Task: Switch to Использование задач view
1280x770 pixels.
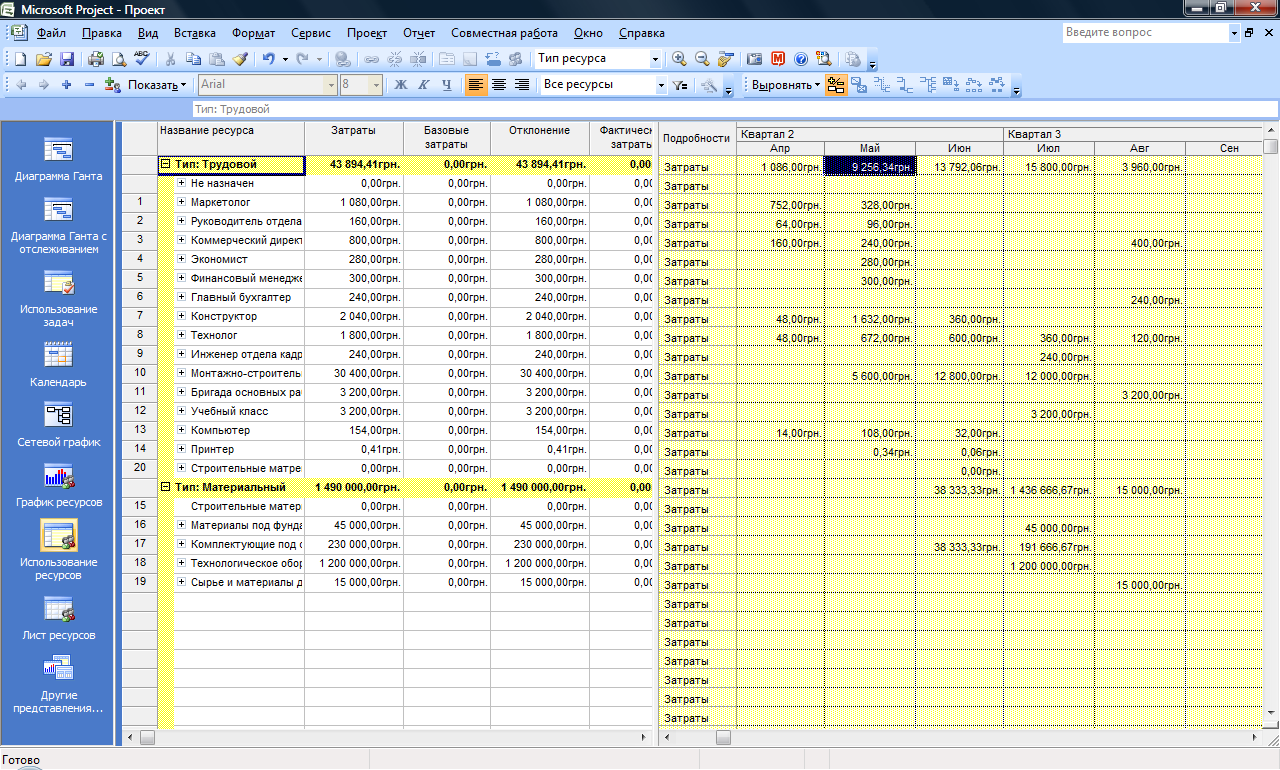Action: pos(58,298)
